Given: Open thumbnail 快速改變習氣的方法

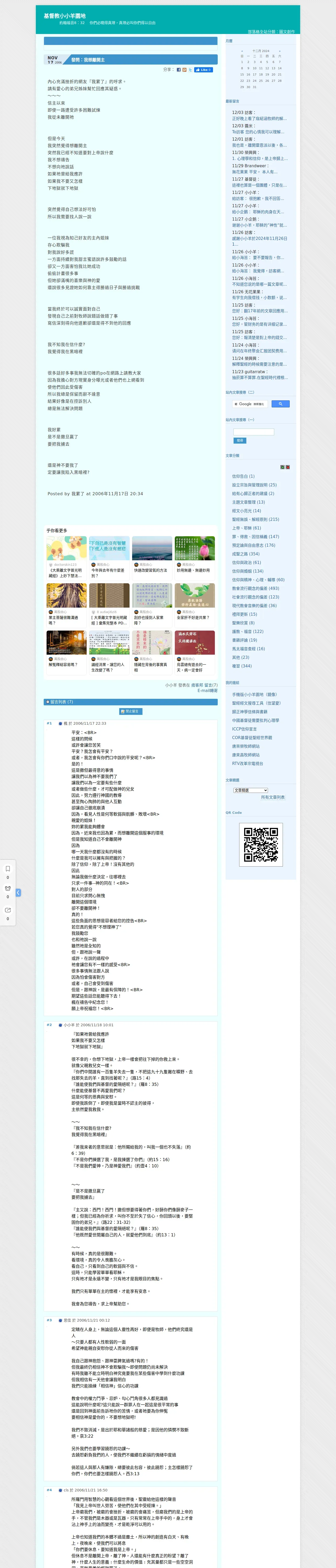Looking at the screenshot, I should click(x=152, y=558).
